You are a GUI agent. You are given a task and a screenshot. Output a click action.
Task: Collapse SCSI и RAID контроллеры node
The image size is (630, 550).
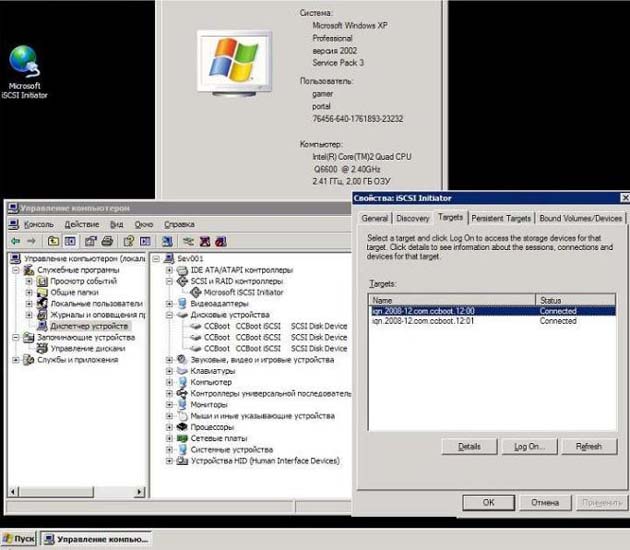tap(169, 281)
